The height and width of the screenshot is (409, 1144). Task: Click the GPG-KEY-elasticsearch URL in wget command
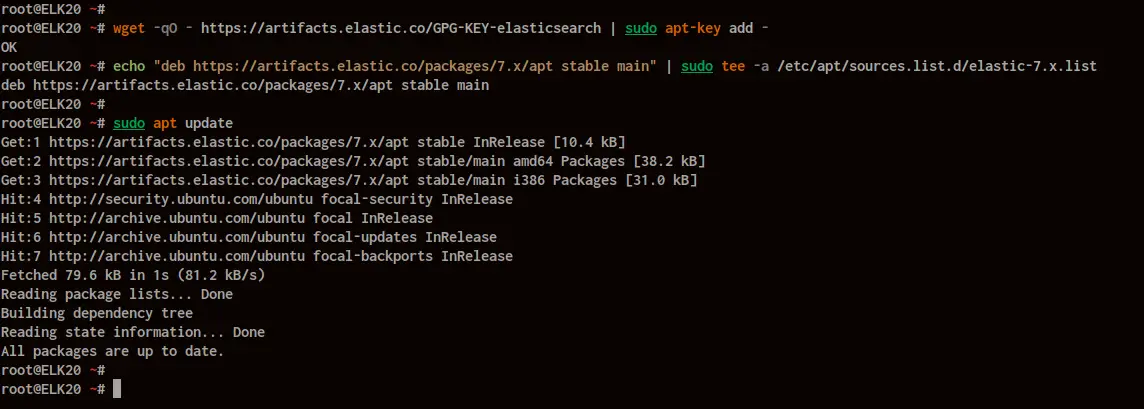pyautogui.click(x=401, y=28)
